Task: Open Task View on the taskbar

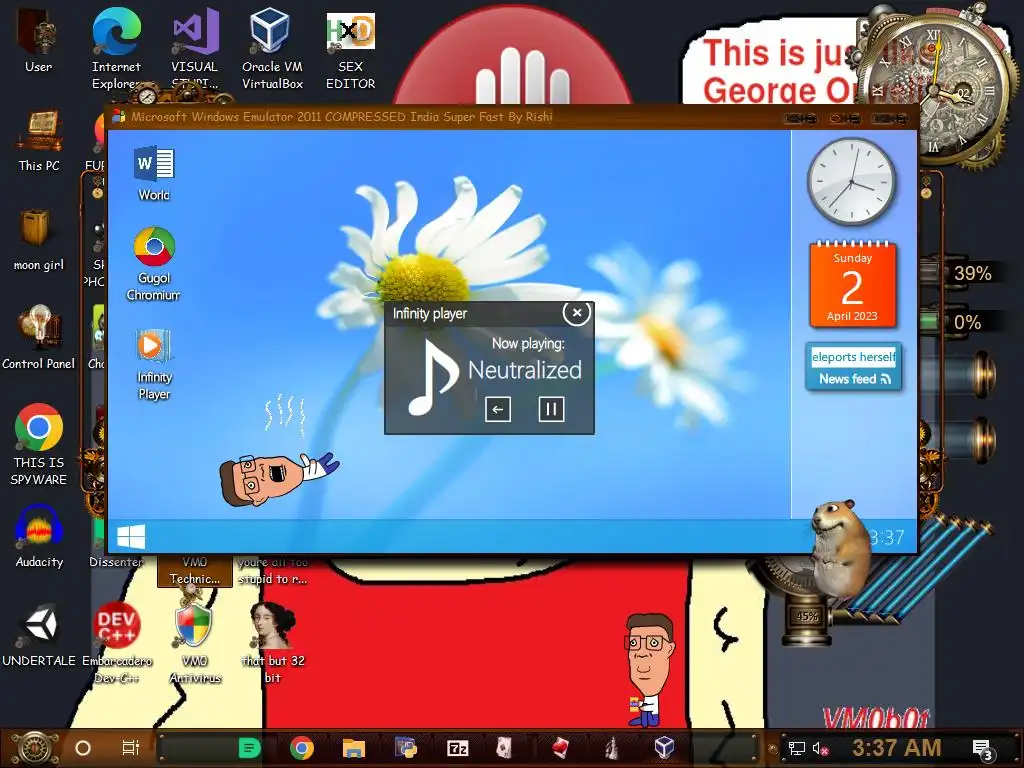Action: point(131,748)
